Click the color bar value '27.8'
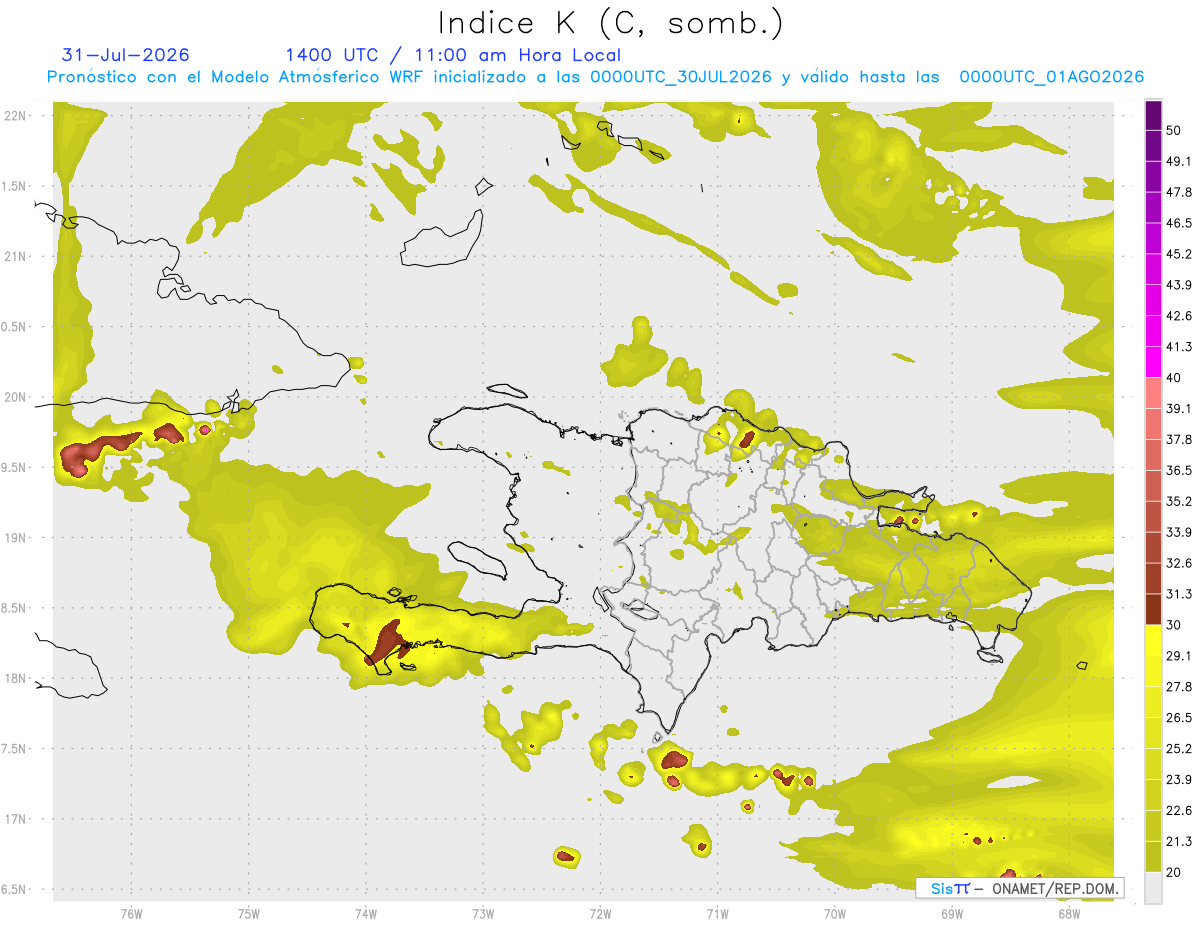This screenshot has height=927, width=1200. 1179,686
